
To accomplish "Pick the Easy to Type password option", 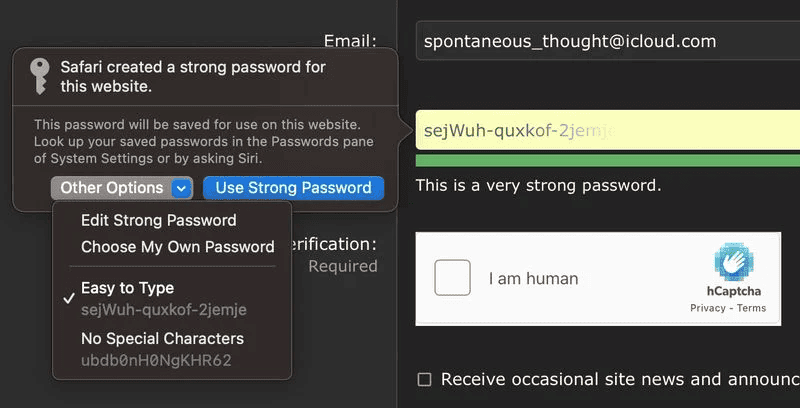I will [127, 288].
